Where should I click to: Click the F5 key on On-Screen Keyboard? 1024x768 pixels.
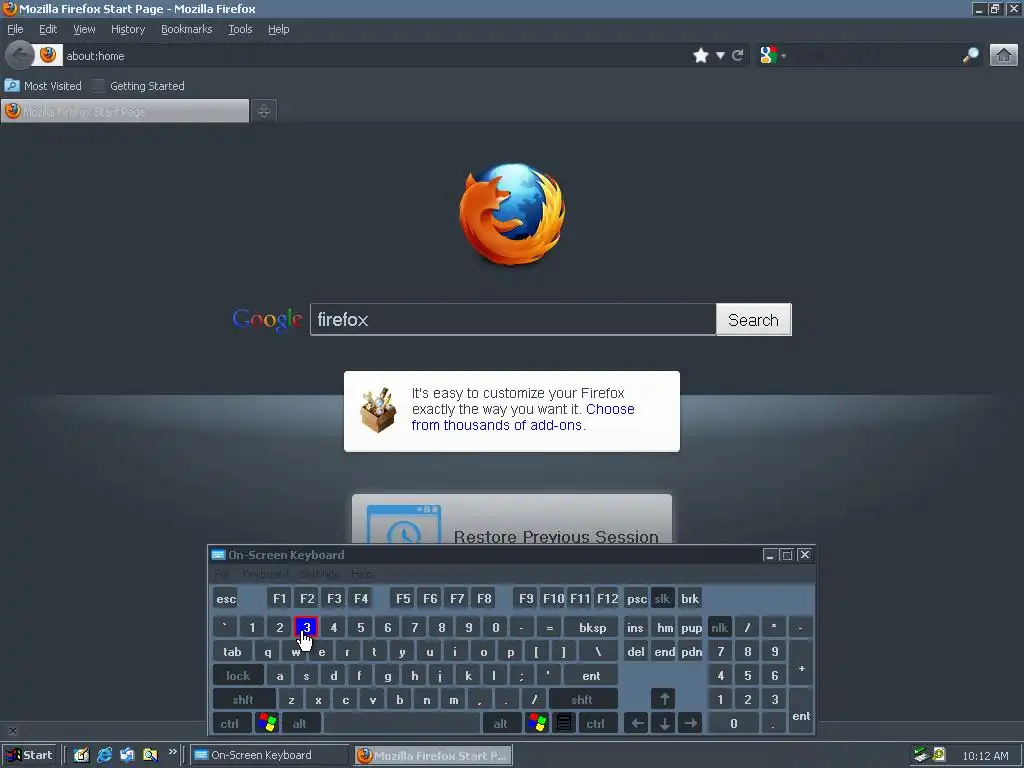[x=403, y=599]
